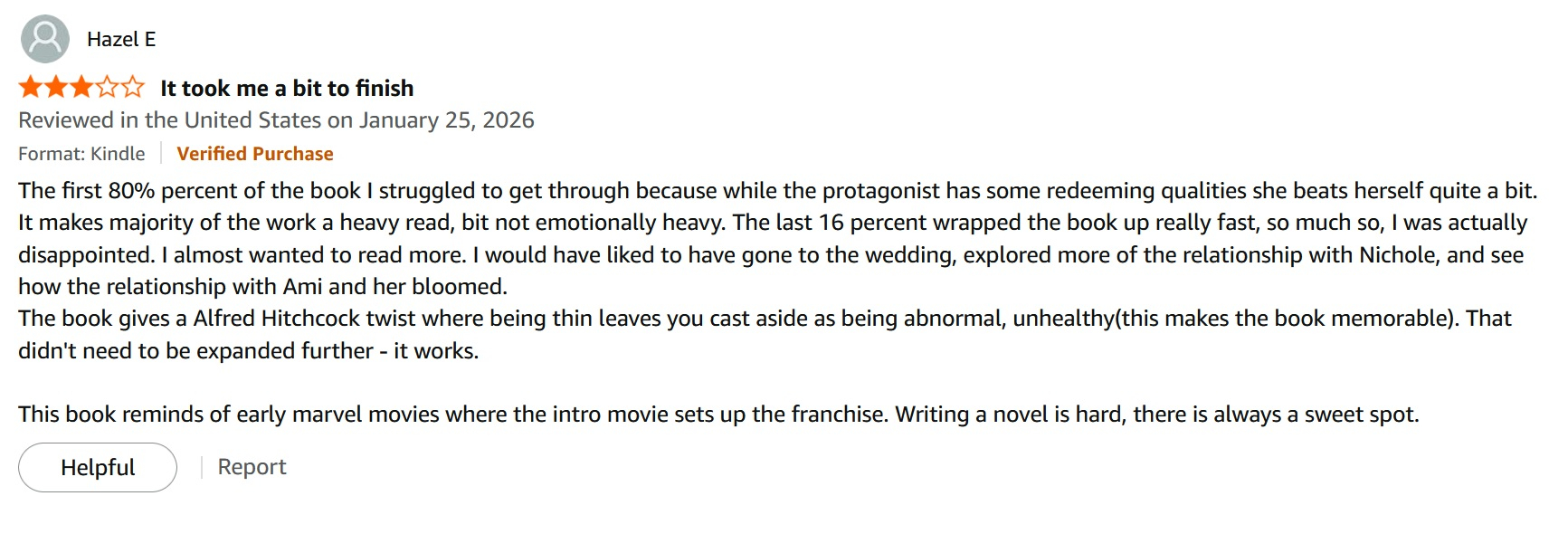
Task: Click the Alfred Hitchcock twist sentence
Action: (765, 319)
